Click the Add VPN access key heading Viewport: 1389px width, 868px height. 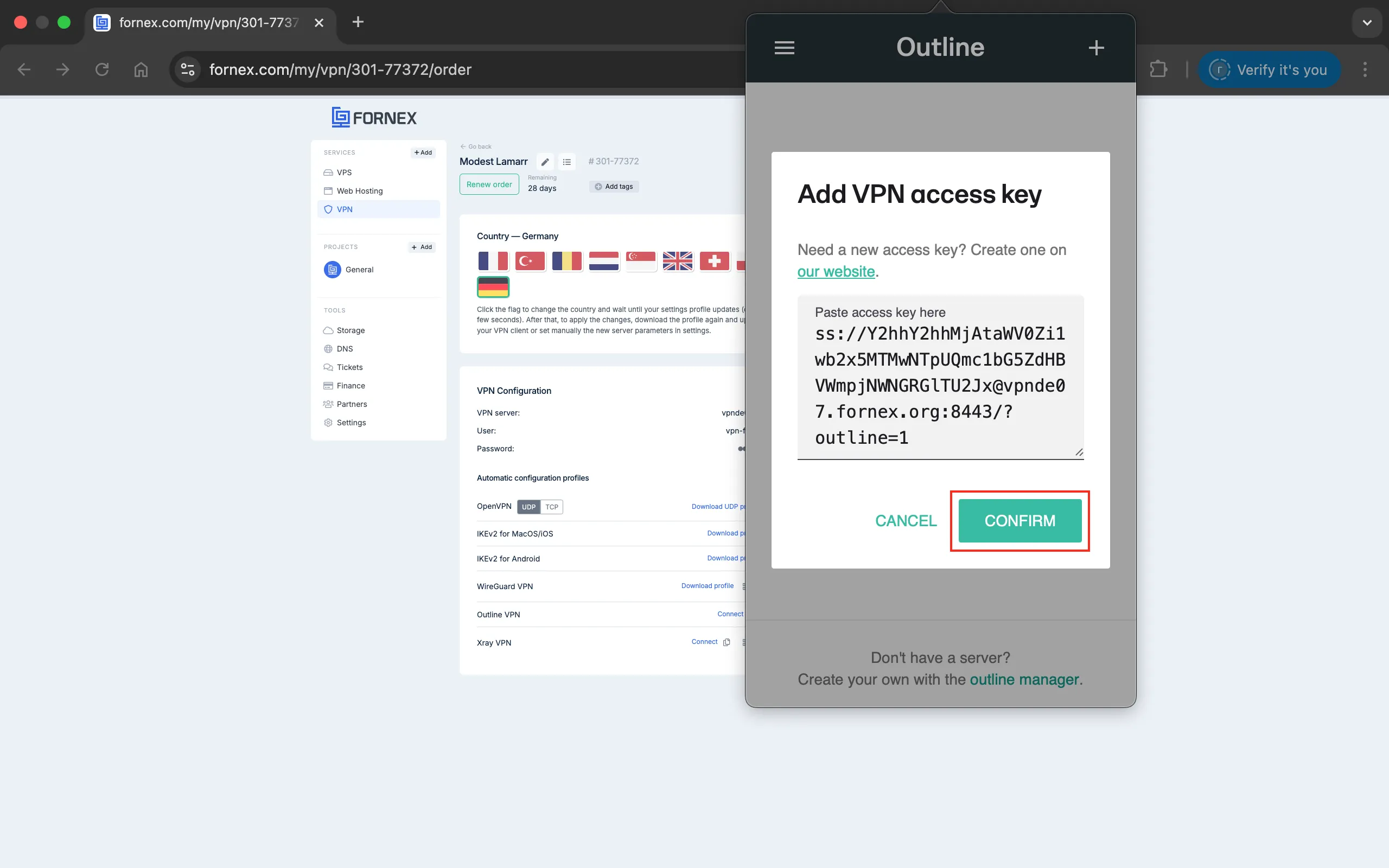coord(920,195)
